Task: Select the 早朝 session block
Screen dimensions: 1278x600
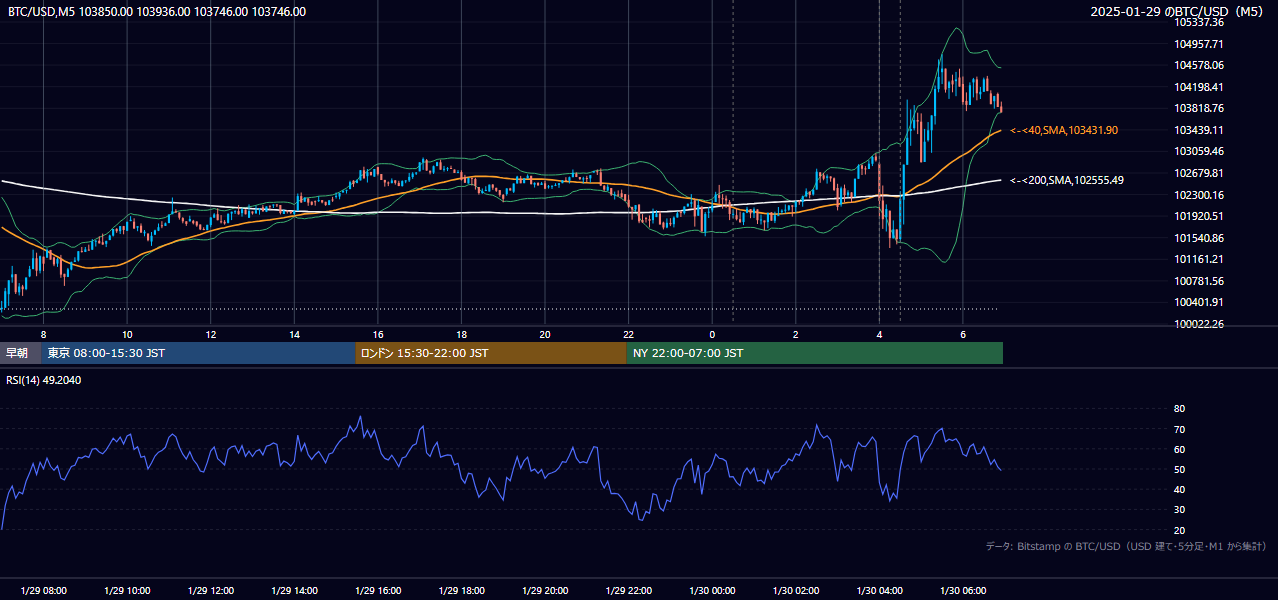Action: 21,353
